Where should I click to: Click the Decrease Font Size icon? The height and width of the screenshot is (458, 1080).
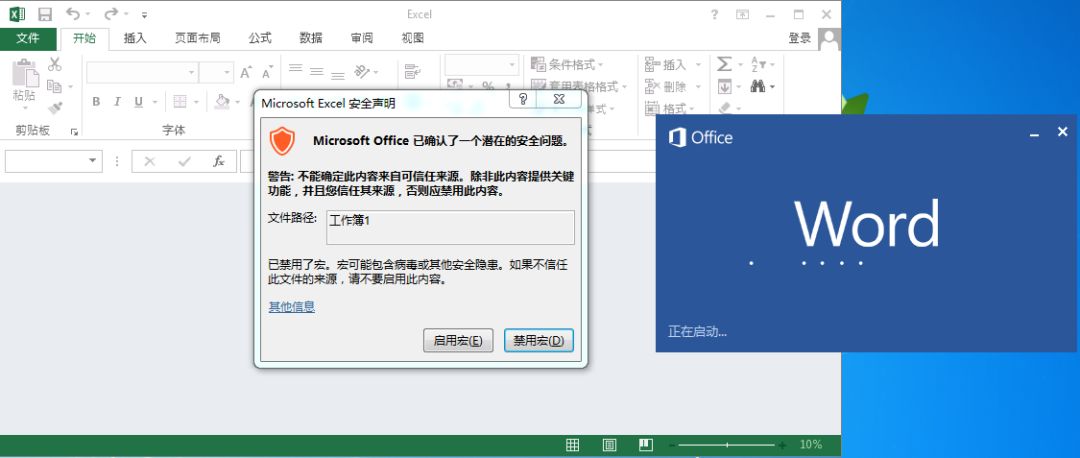[268, 72]
